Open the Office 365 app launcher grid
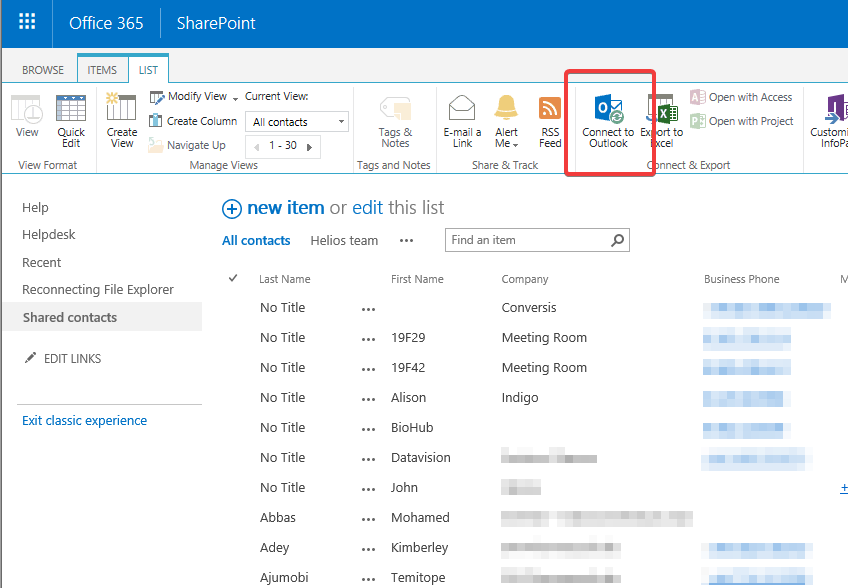Image resolution: width=848 pixels, height=588 pixels. click(26, 22)
